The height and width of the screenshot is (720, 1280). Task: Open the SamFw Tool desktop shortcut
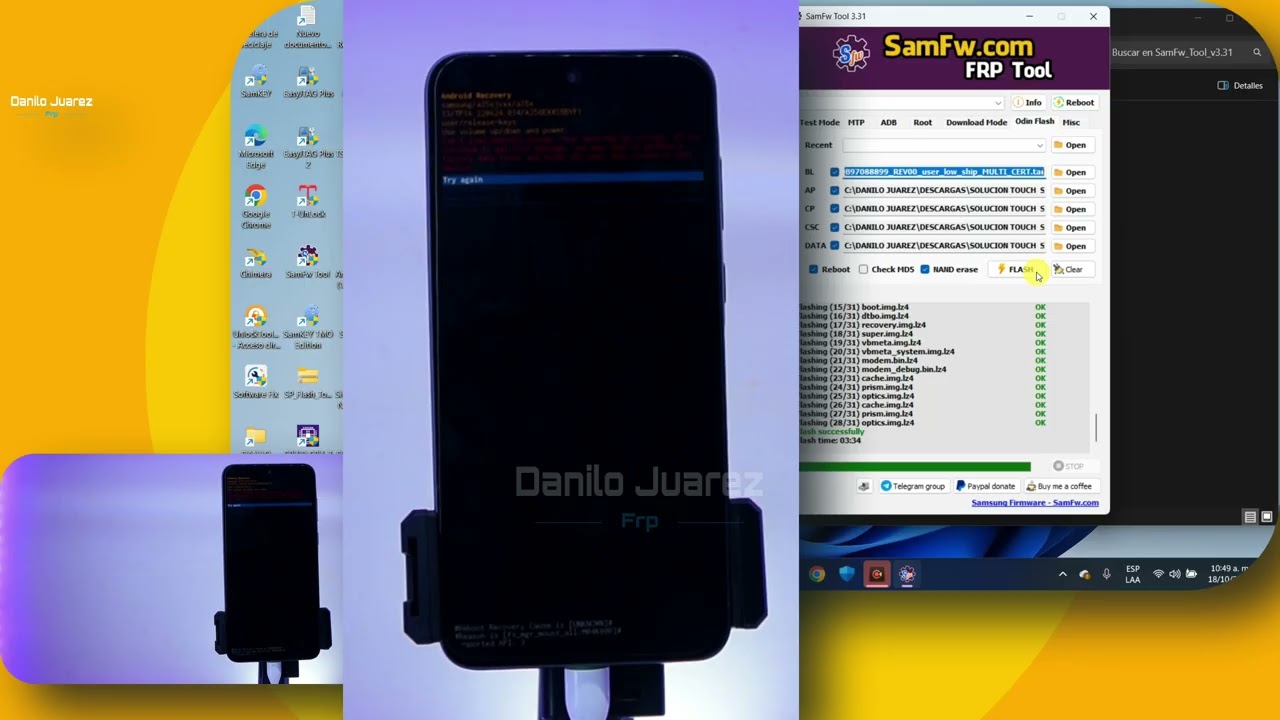[308, 263]
